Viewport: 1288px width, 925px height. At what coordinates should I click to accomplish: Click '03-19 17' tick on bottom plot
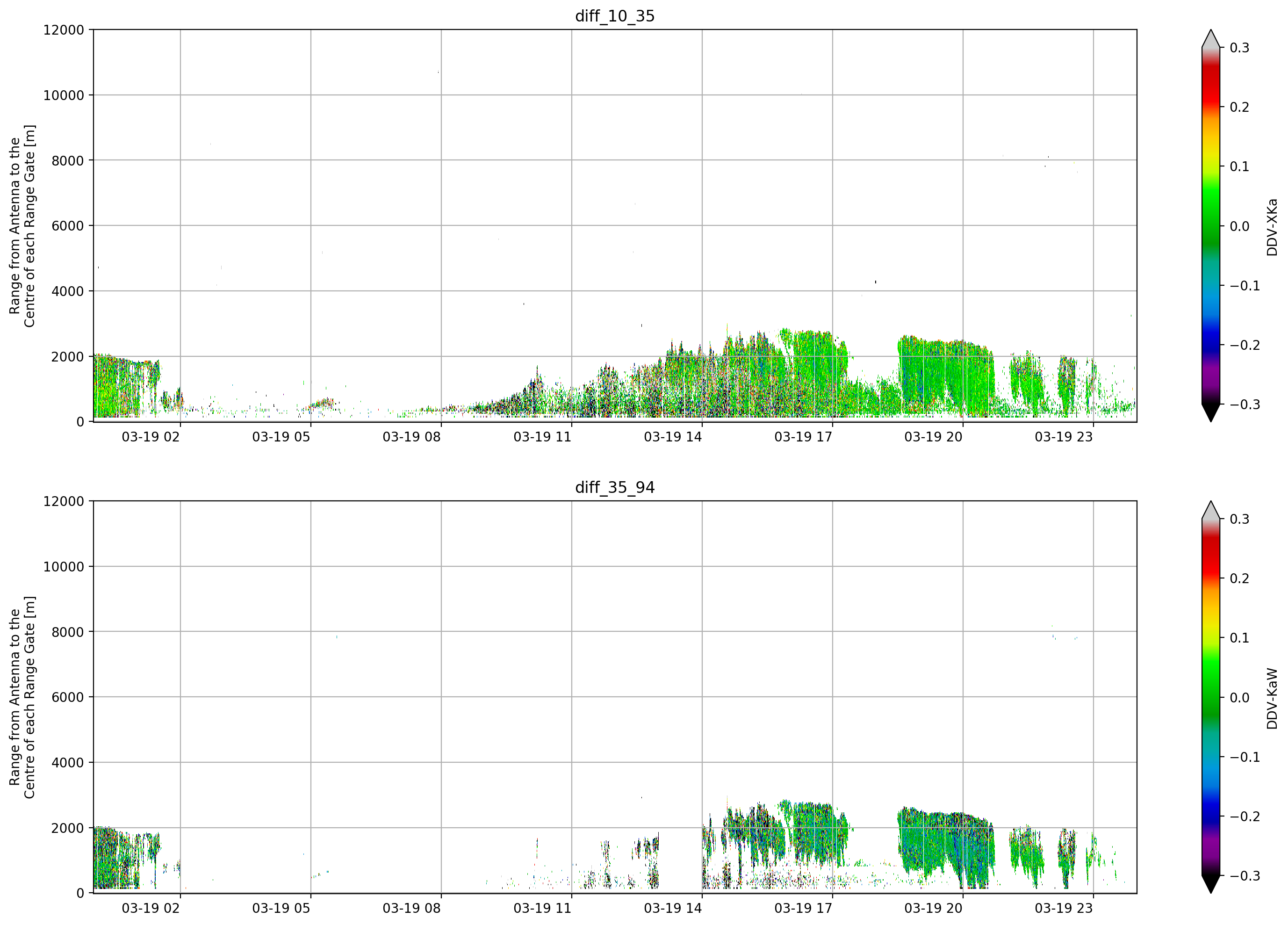[x=803, y=909]
